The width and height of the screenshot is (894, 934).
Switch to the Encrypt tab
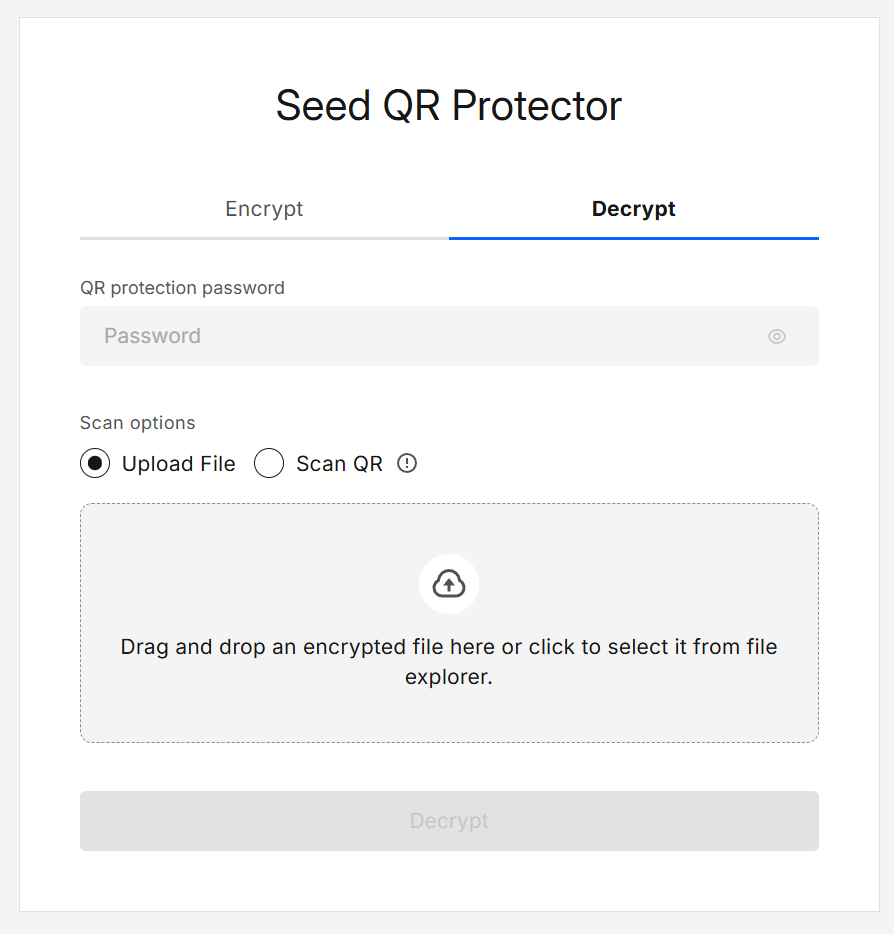[264, 209]
